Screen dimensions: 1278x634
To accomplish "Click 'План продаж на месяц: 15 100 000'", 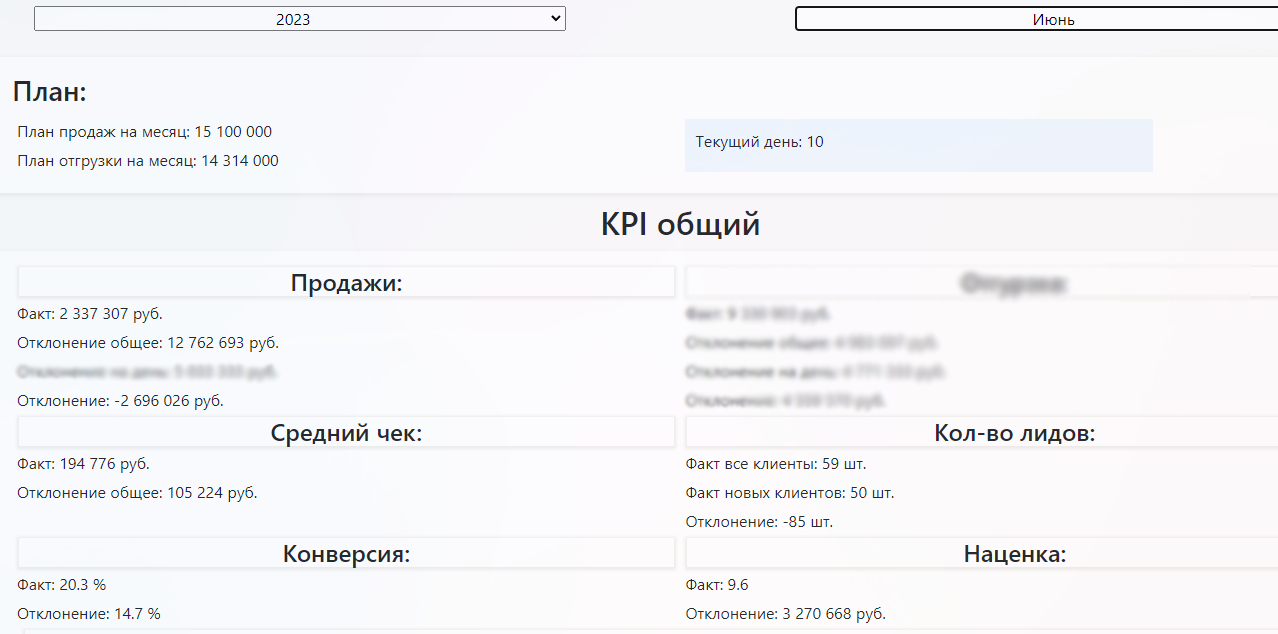I will click(x=145, y=132).
